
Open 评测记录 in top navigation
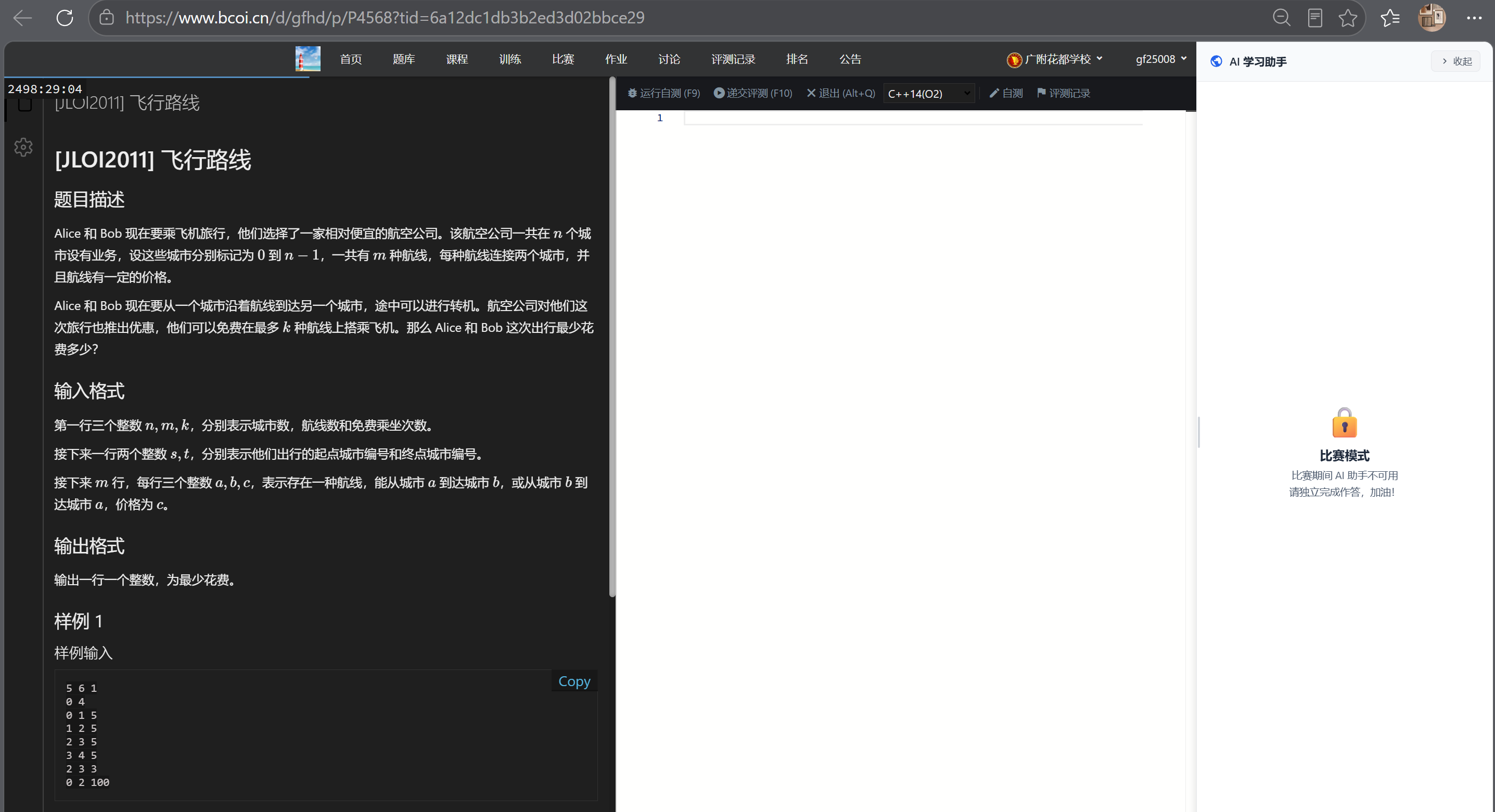click(x=733, y=59)
